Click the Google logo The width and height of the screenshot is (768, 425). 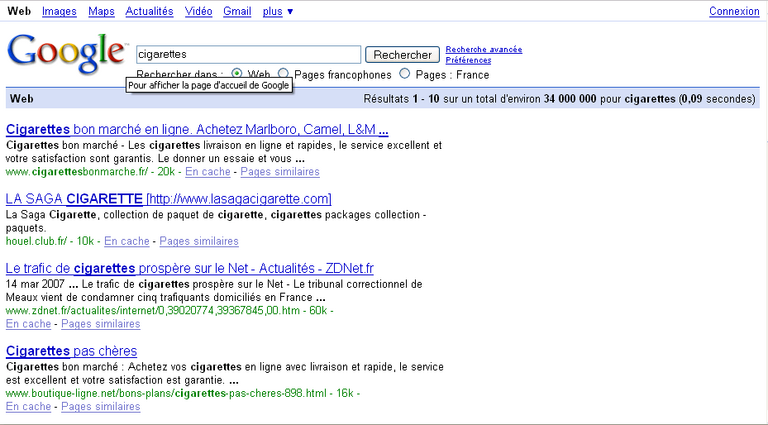66,53
